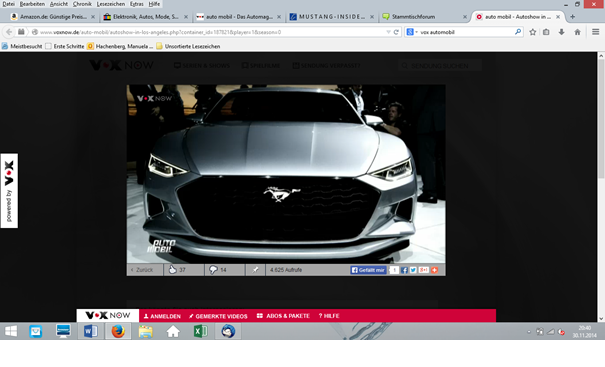Open HILFE in the red bar
The width and height of the screenshot is (605, 367).
pyautogui.click(x=329, y=316)
